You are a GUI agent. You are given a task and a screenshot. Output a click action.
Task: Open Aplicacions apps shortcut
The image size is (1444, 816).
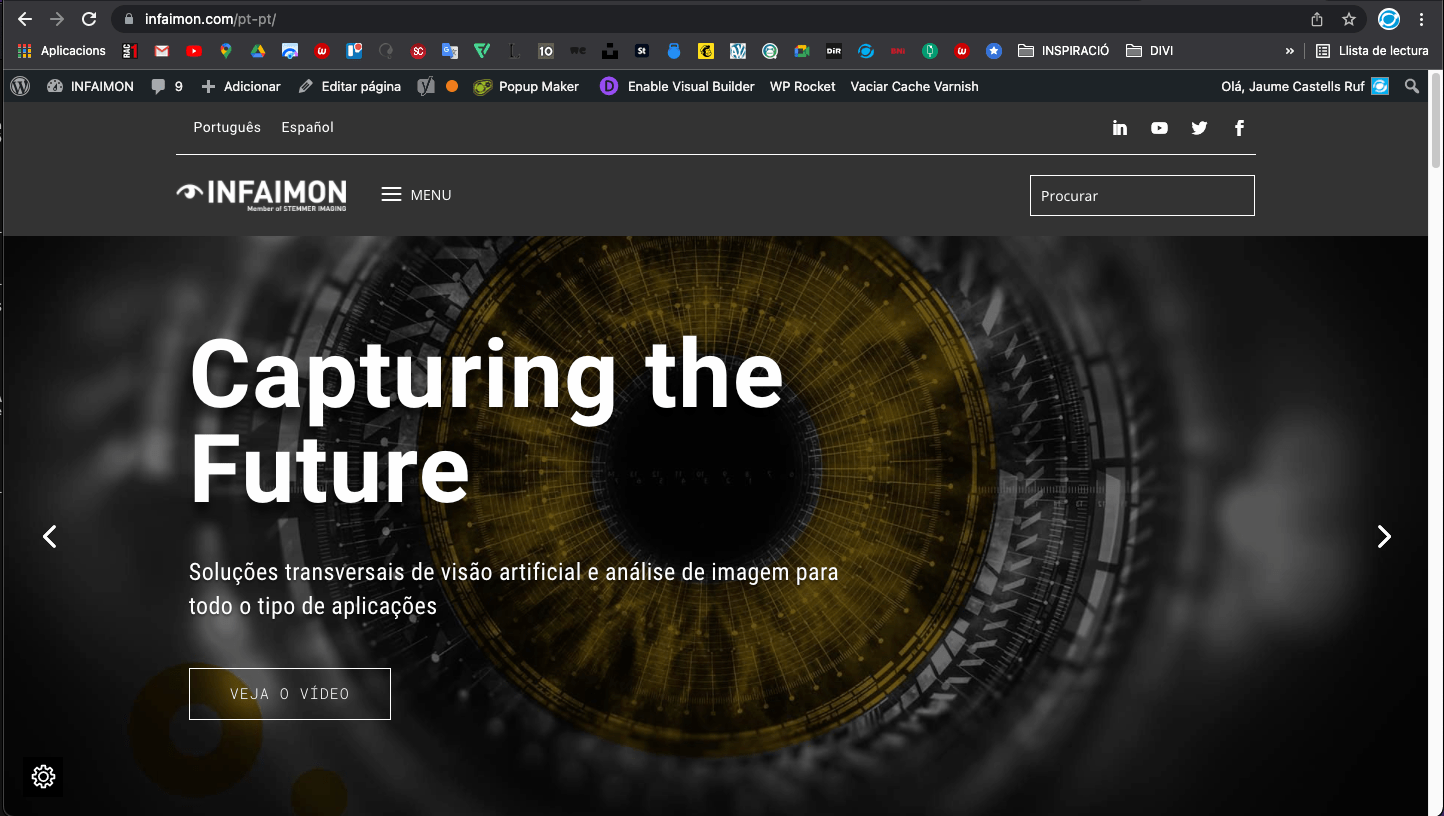(62, 50)
